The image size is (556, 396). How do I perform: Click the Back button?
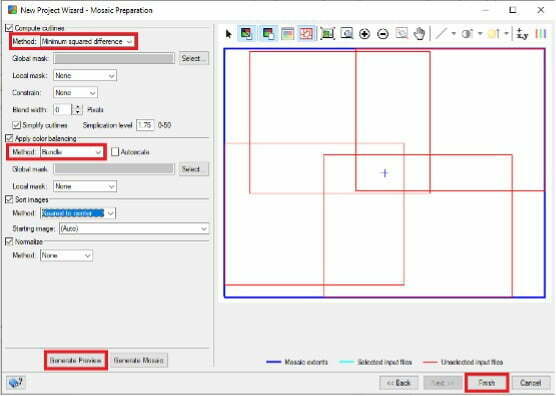(x=399, y=383)
